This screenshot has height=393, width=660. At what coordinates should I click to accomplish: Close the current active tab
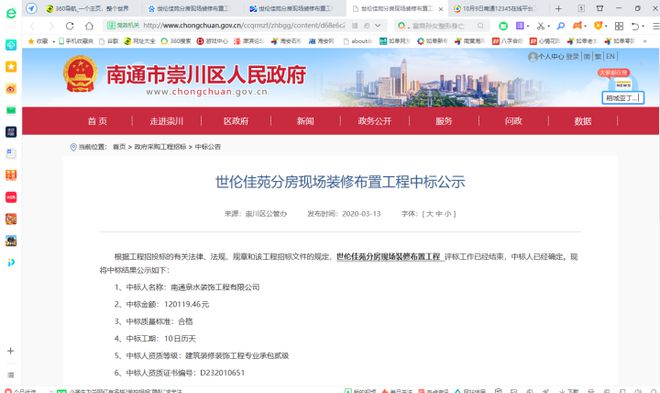pyautogui.click(x=440, y=9)
